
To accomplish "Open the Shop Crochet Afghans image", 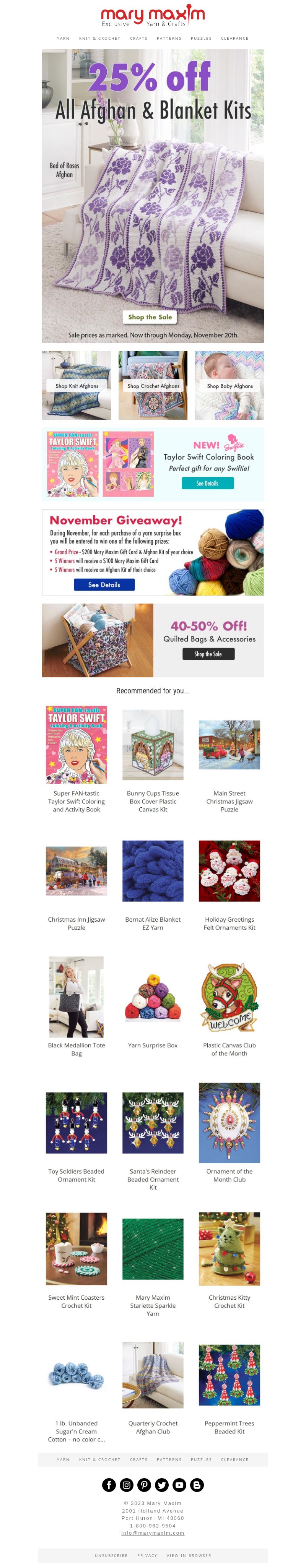I will pos(153,385).
